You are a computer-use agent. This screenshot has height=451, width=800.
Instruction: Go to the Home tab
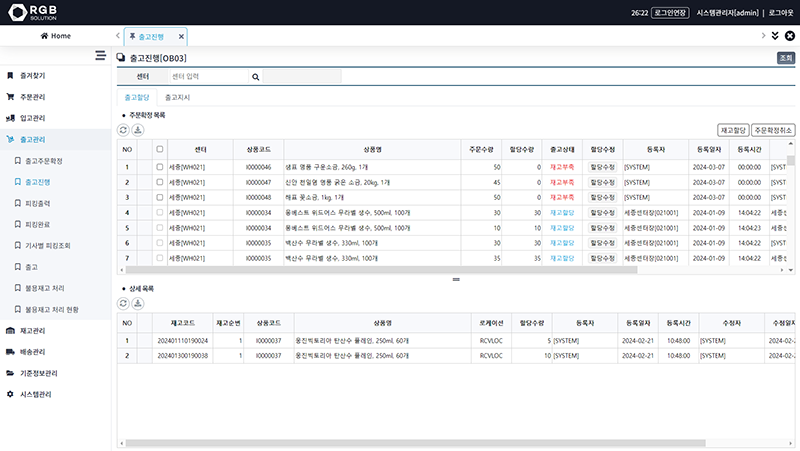[x=56, y=36]
